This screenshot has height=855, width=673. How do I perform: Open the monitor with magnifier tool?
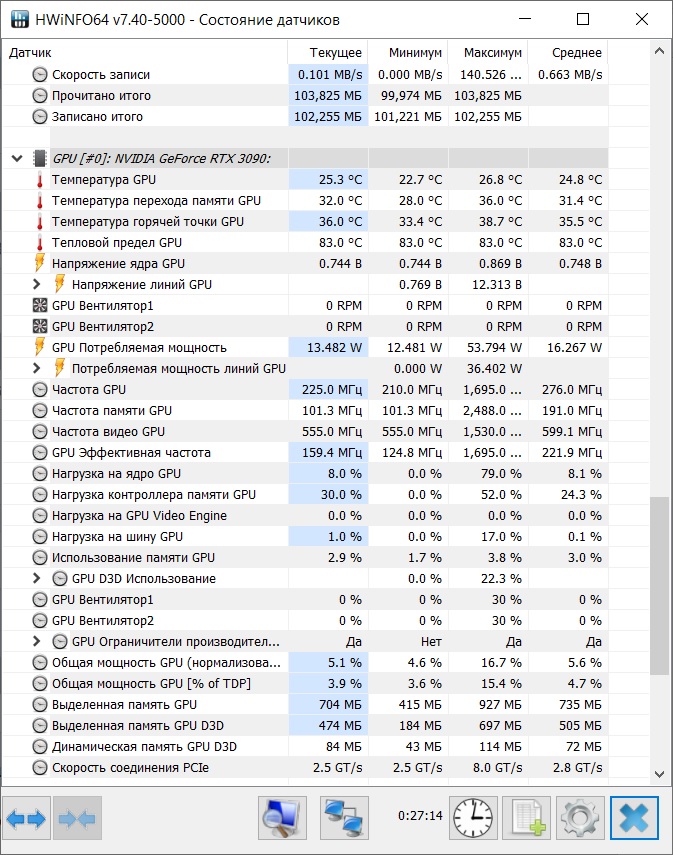point(282,819)
